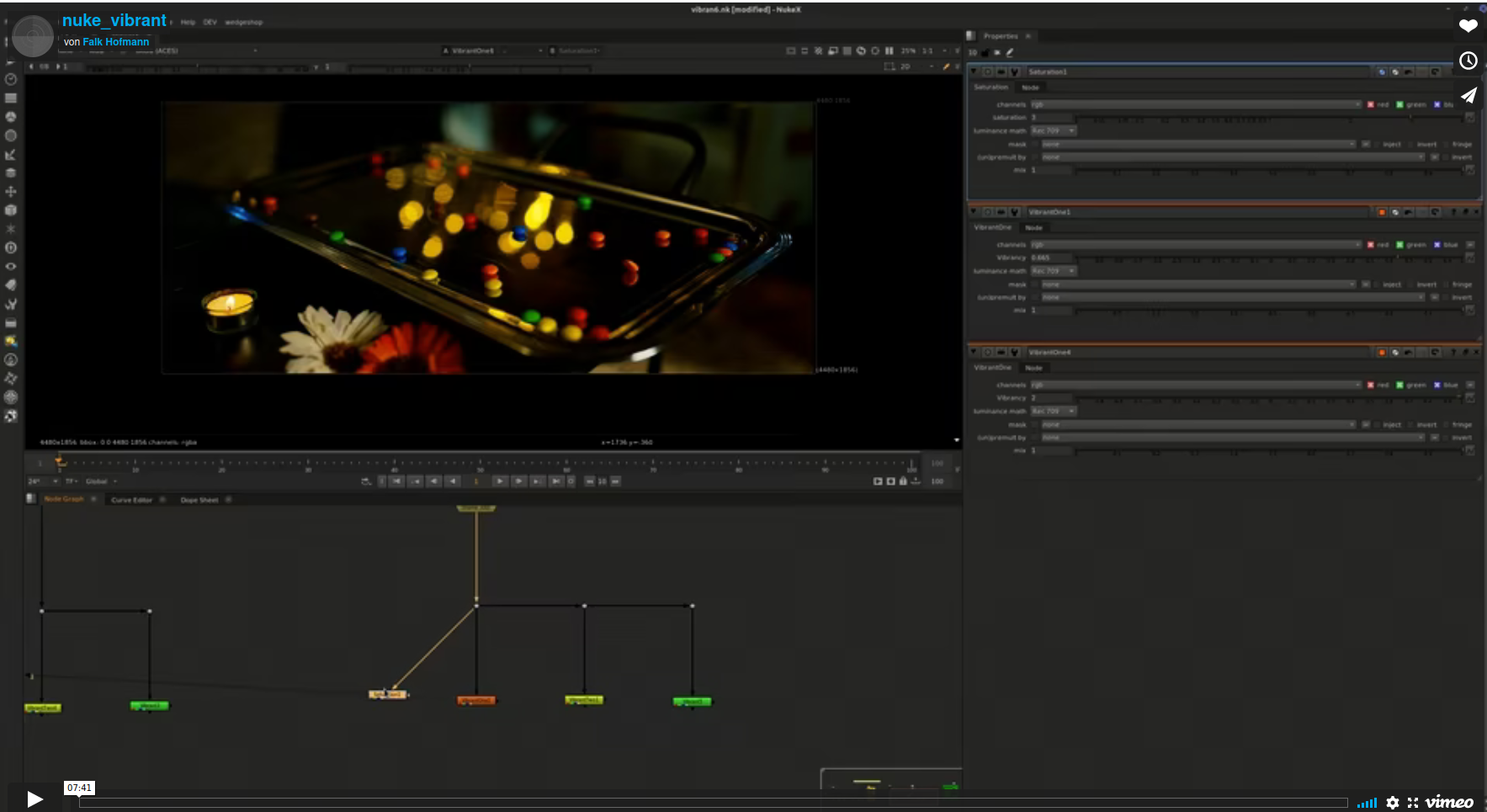This screenshot has height=812, width=1487.
Task: Open the channels rgb dropdown in VibrantOne4
Action: pyautogui.click(x=1195, y=385)
